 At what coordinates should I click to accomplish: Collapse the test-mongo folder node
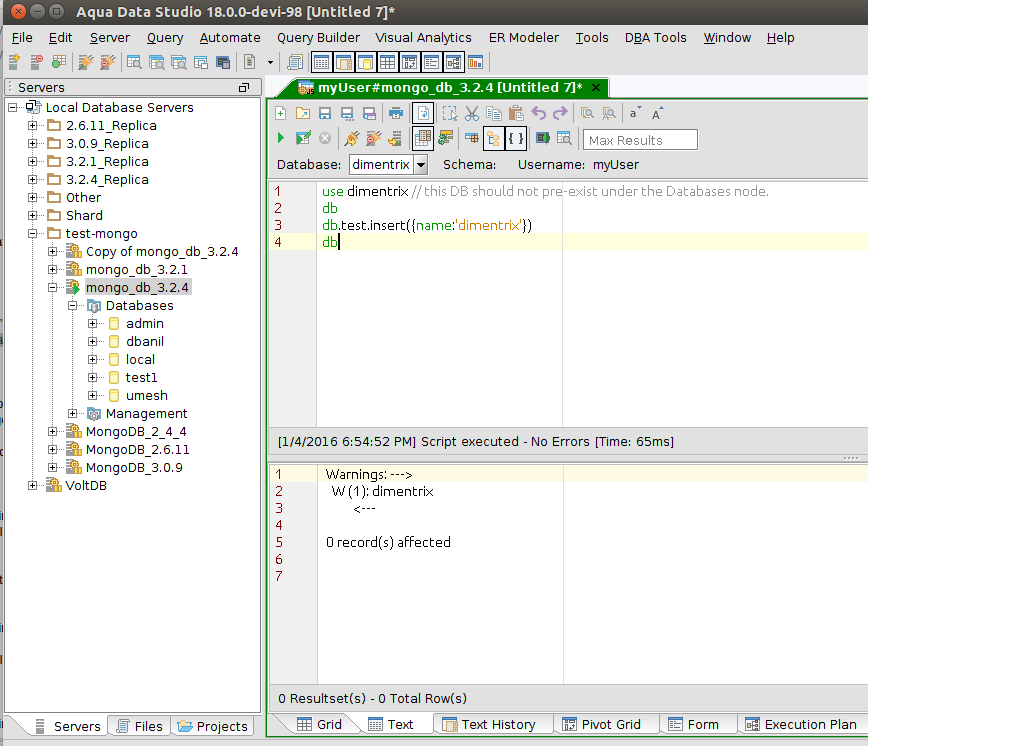32,233
